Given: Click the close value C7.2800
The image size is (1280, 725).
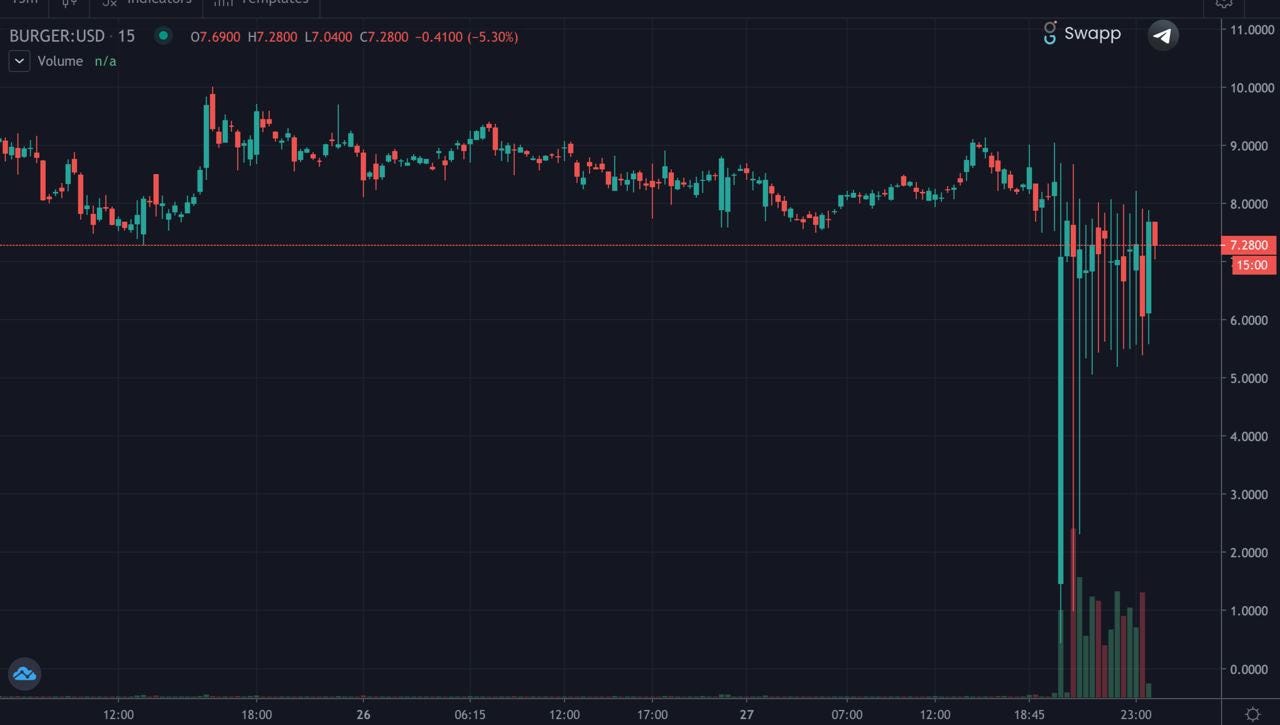Looking at the screenshot, I should click(x=384, y=37).
